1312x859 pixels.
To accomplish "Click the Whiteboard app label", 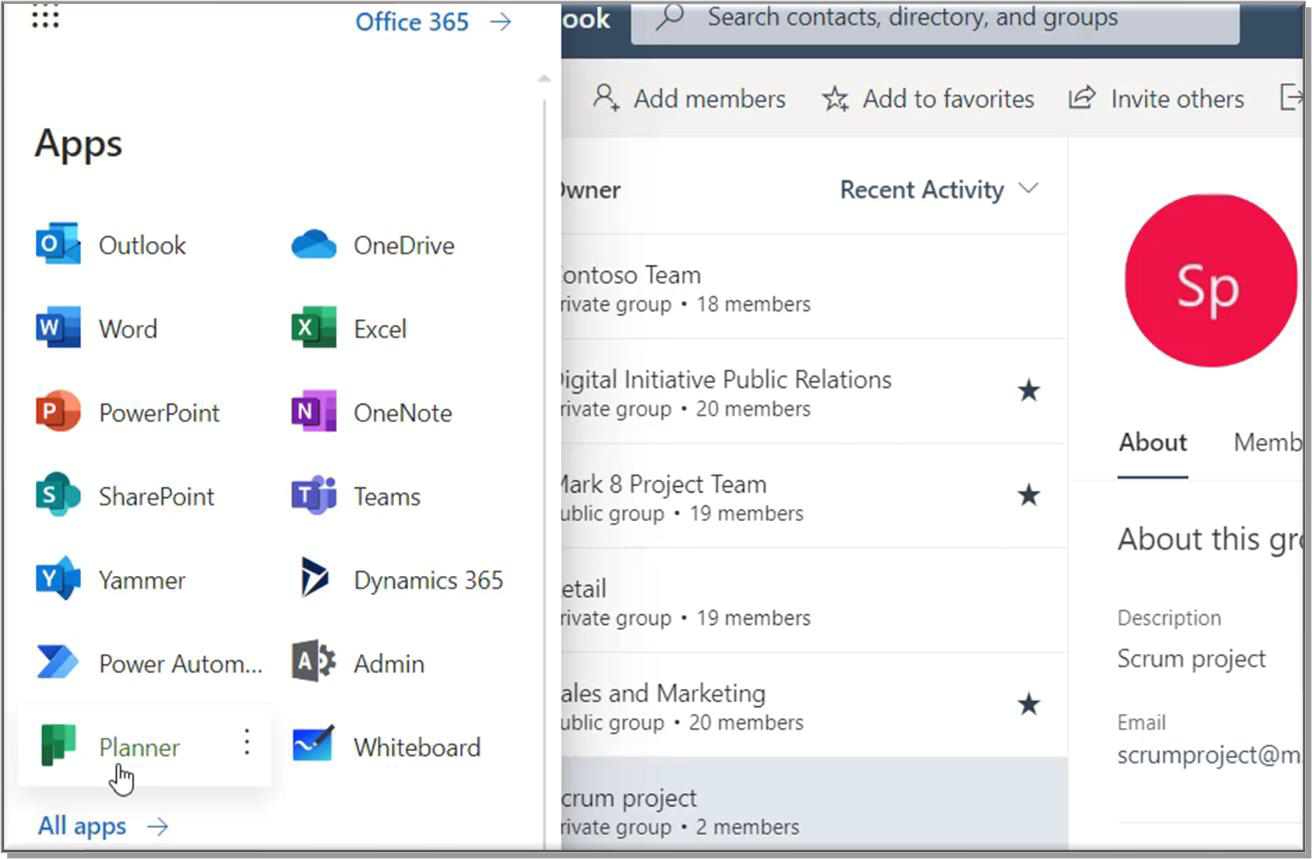I will pos(417,748).
